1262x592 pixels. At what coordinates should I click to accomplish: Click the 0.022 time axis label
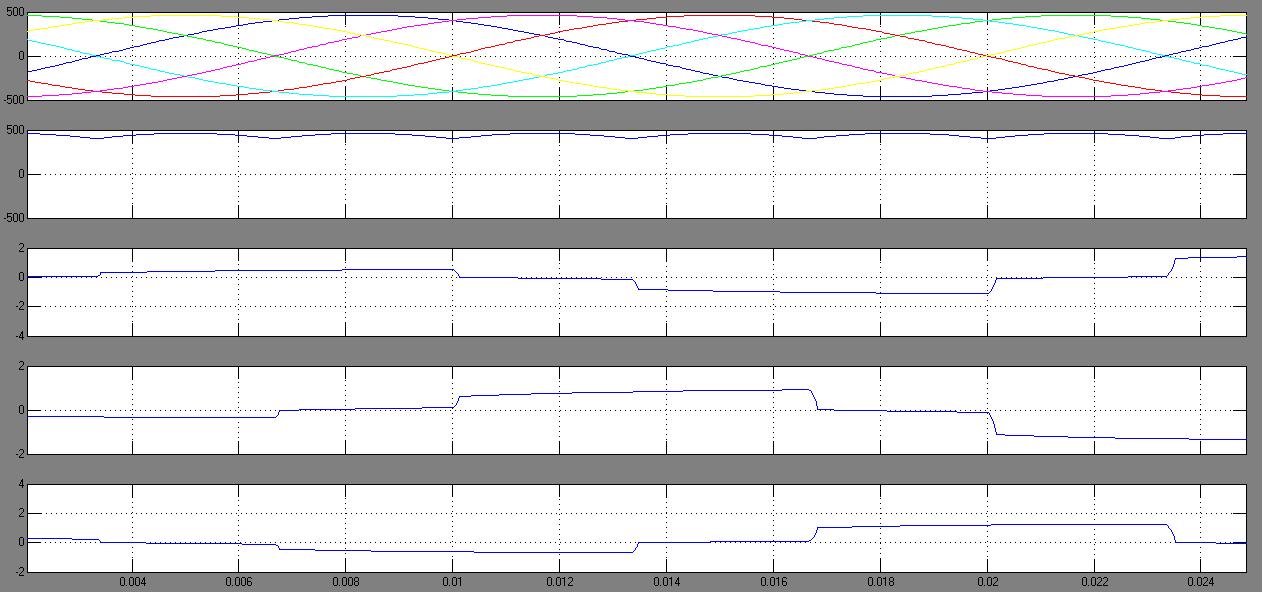(x=1095, y=581)
